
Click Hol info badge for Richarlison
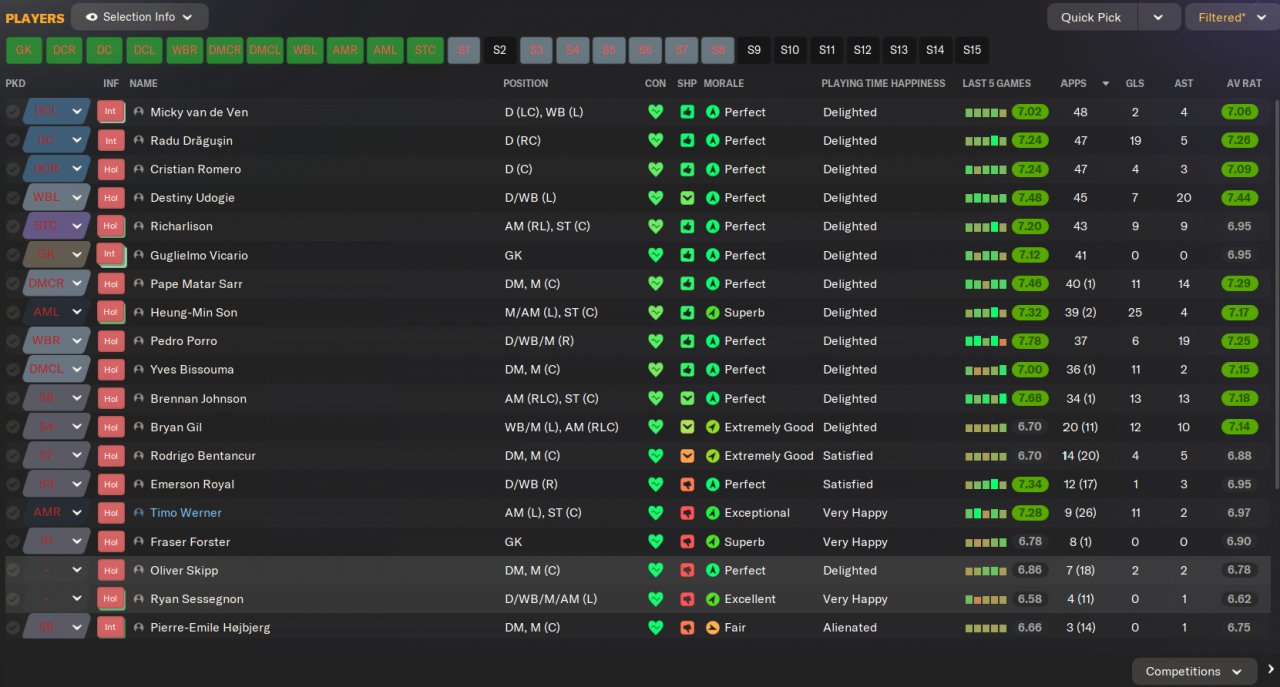[x=111, y=226]
